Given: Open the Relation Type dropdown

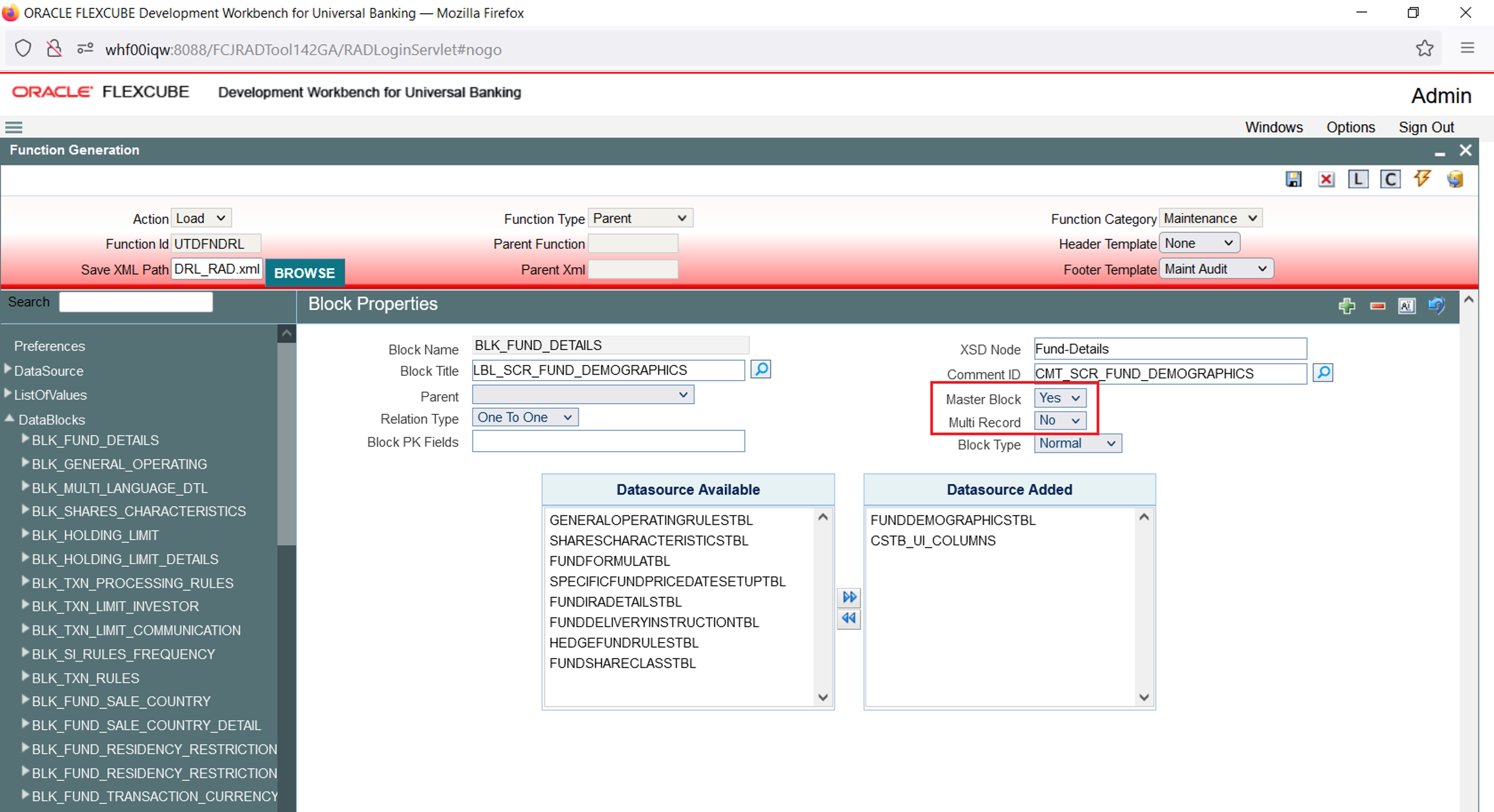Looking at the screenshot, I should click(x=525, y=418).
